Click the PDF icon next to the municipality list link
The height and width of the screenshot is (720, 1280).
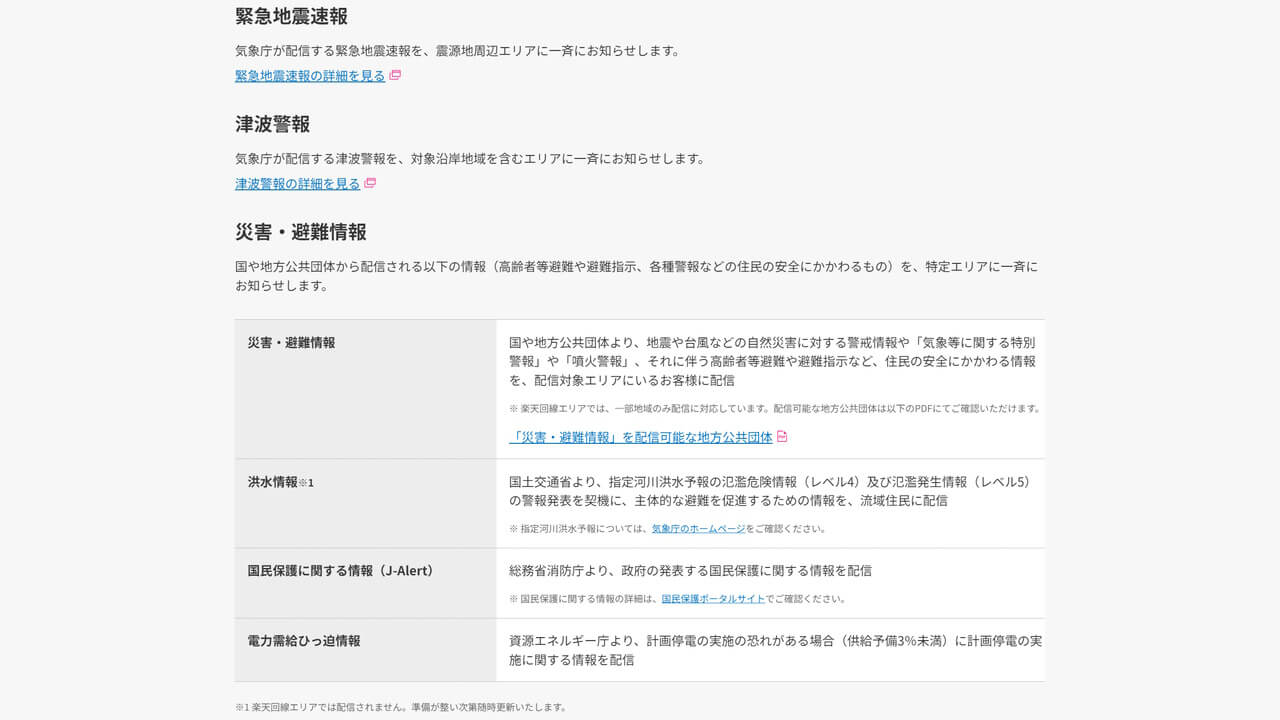(x=782, y=436)
